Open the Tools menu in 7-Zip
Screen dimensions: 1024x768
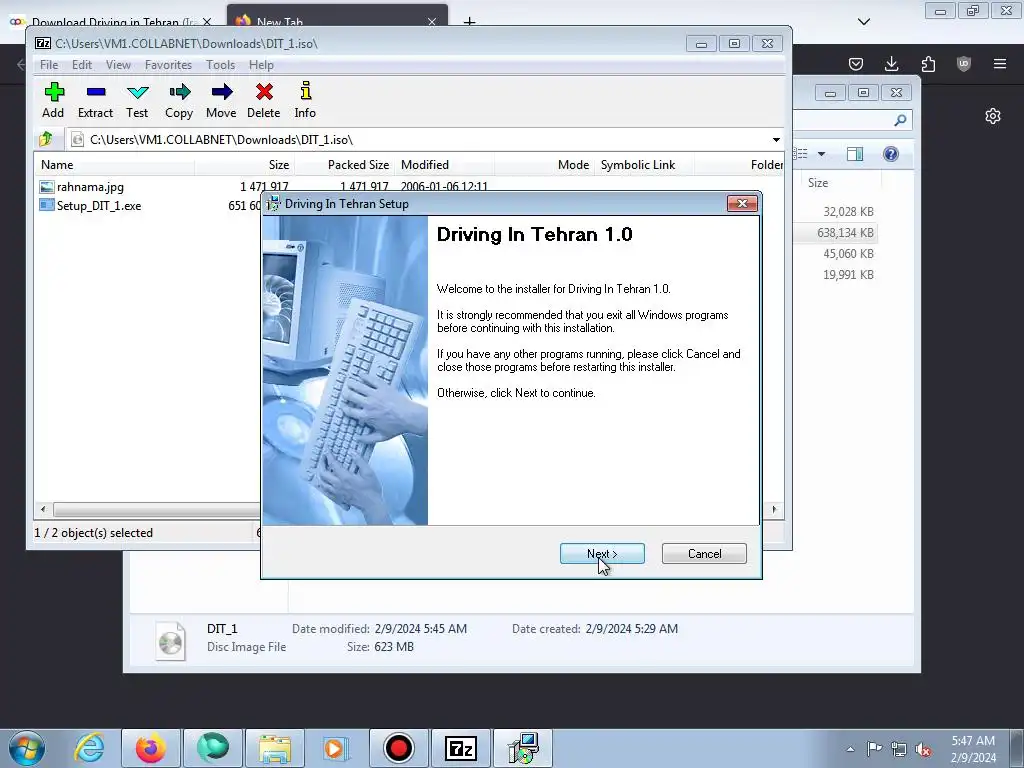221,65
